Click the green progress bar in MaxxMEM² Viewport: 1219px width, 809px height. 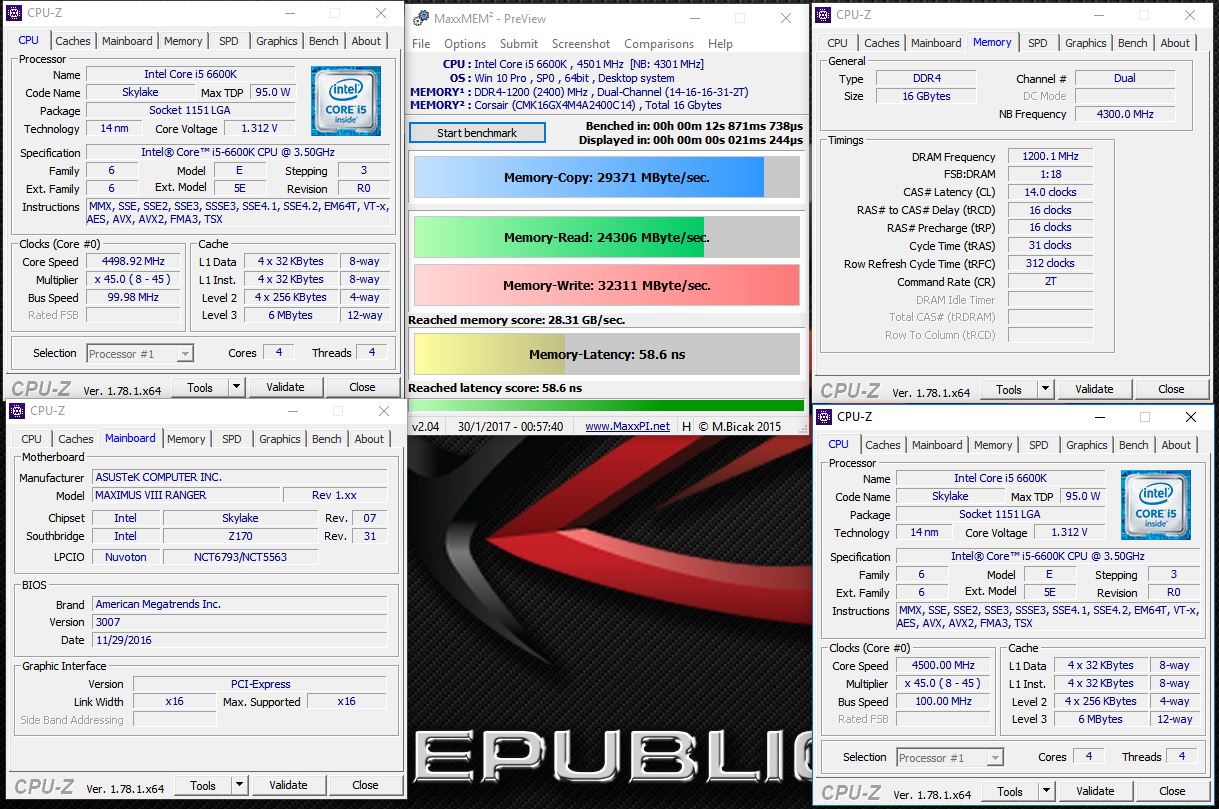pyautogui.click(x=608, y=405)
